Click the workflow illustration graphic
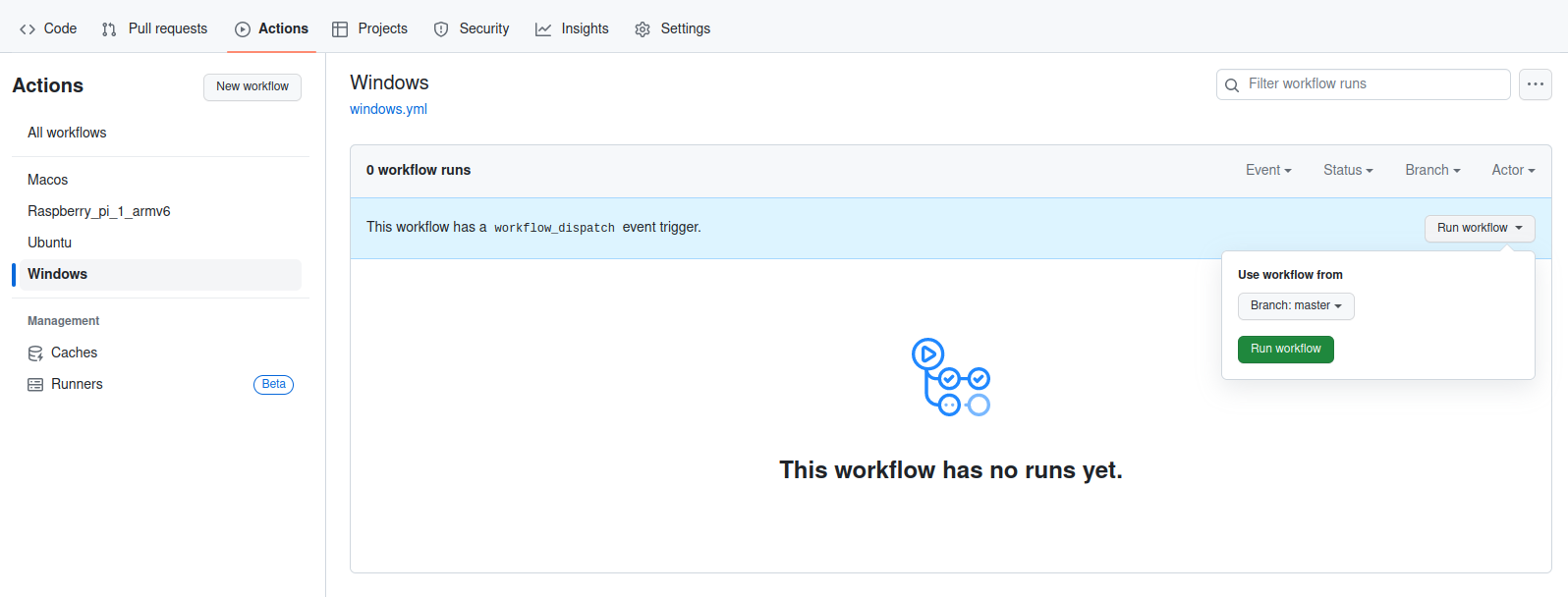The width and height of the screenshot is (1568, 597). click(951, 377)
